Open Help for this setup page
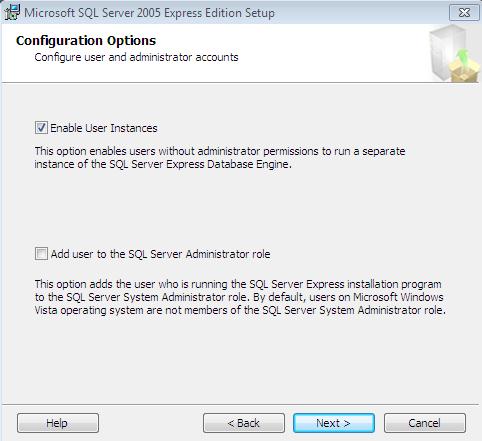 [x=58, y=423]
